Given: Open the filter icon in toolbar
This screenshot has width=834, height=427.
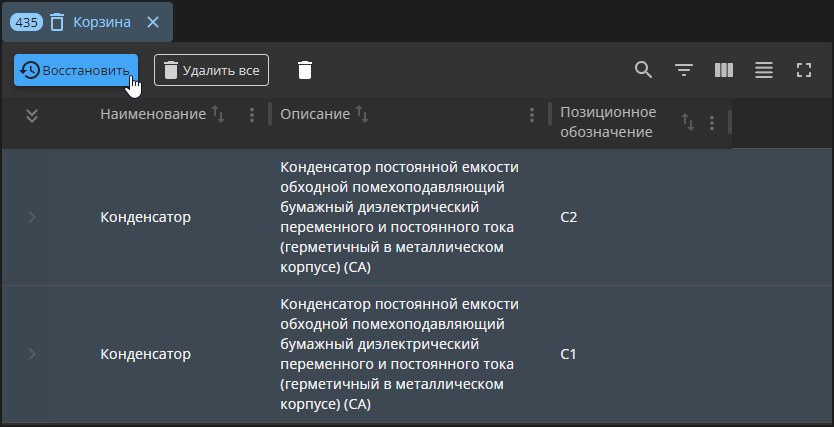Looking at the screenshot, I should [683, 70].
